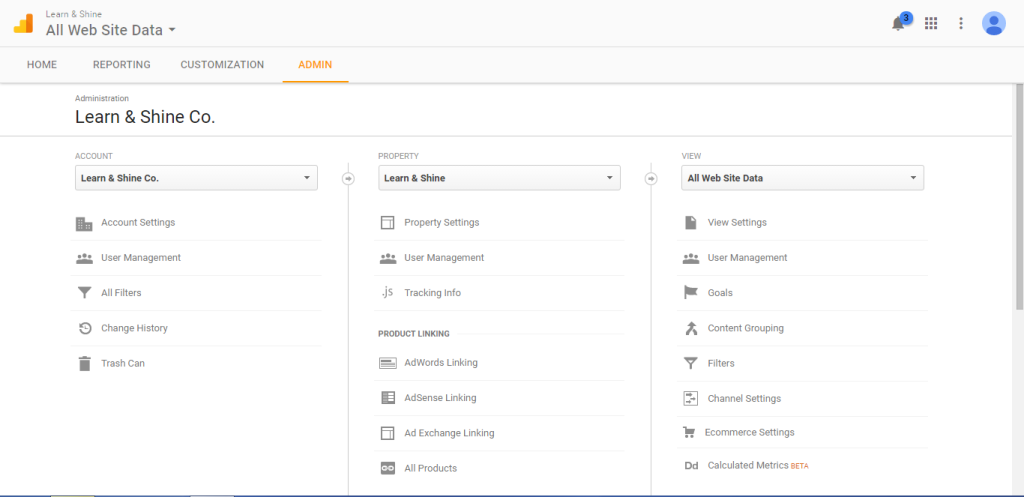
Task: Open account-level User Management link
Action: 141,258
